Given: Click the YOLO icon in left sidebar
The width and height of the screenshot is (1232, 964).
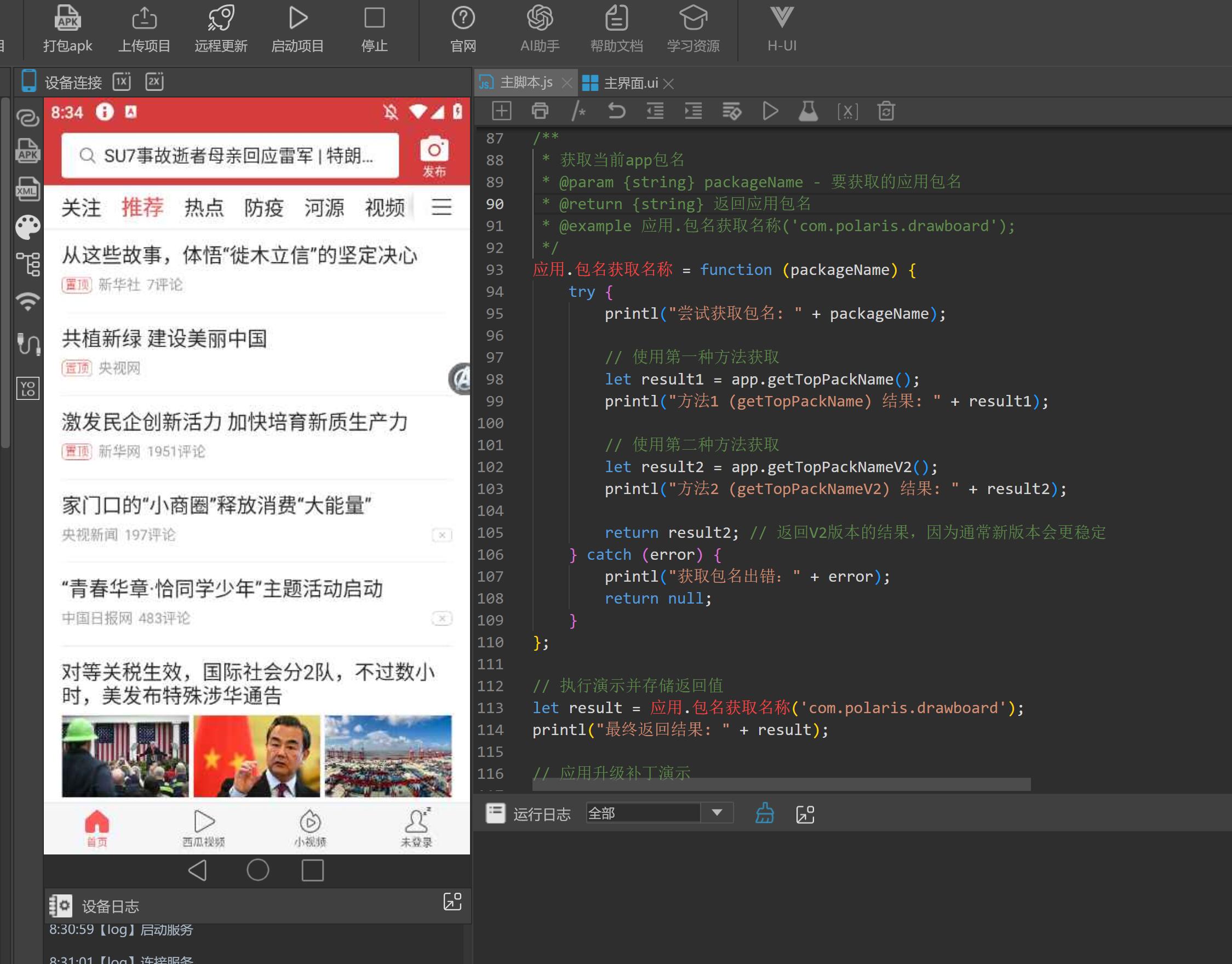Looking at the screenshot, I should click(x=27, y=388).
